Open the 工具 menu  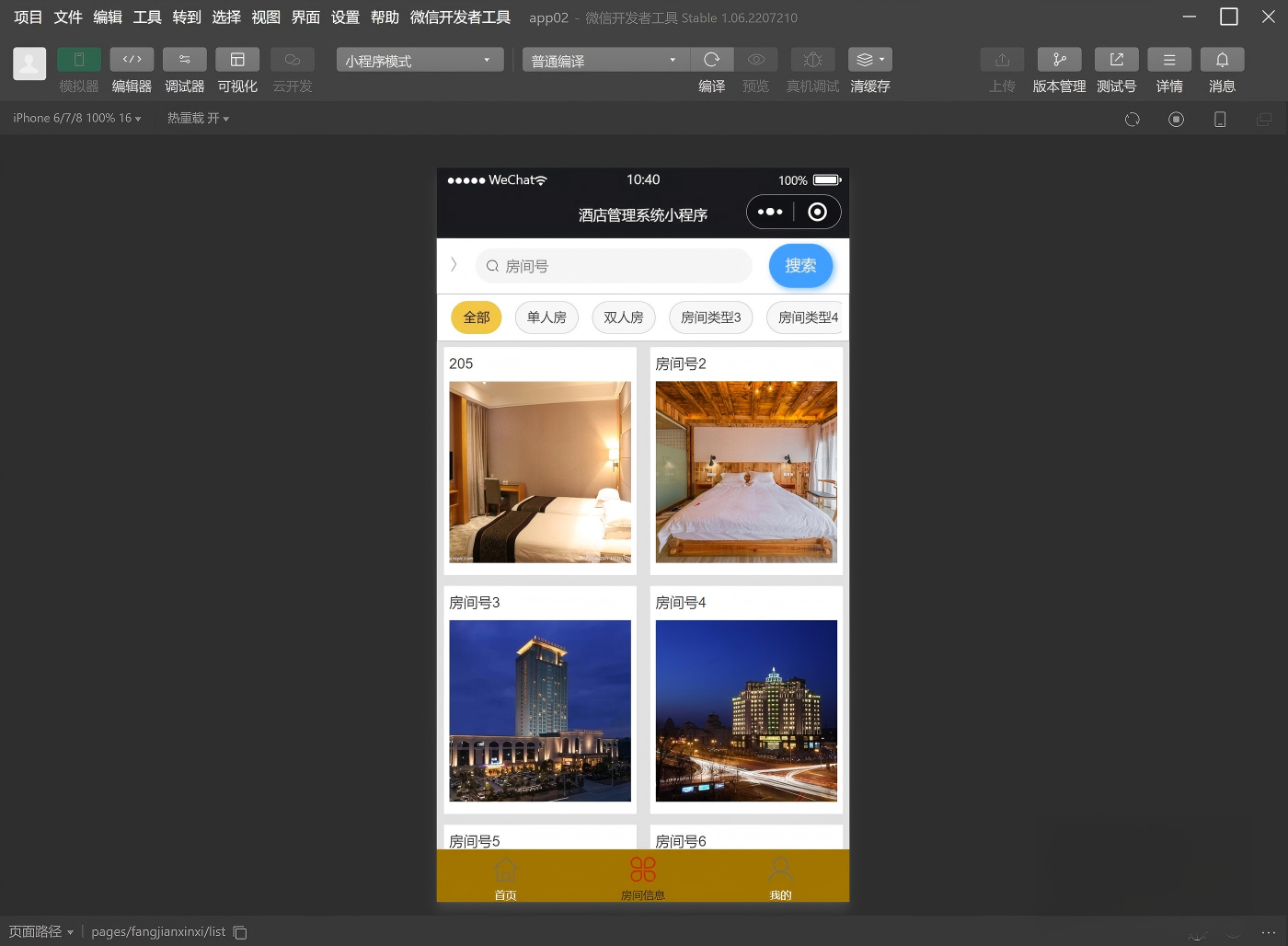[147, 17]
